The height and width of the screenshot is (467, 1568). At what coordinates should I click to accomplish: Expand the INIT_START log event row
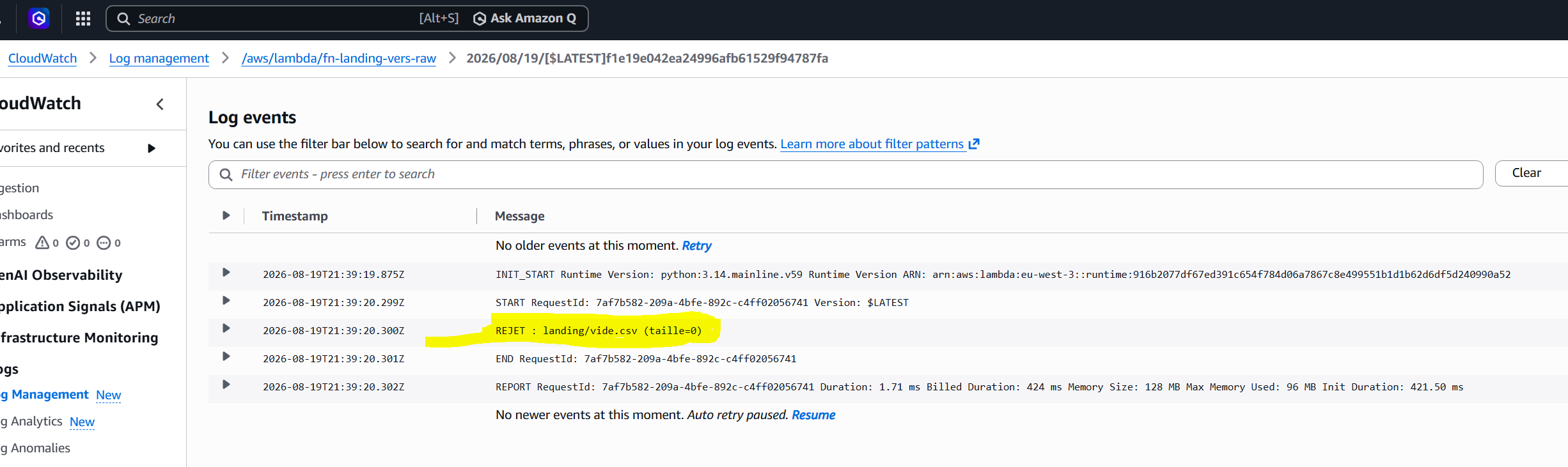tap(226, 272)
